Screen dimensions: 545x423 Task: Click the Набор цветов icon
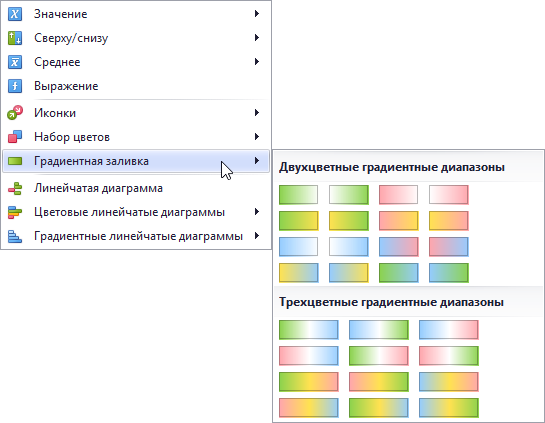(x=15, y=137)
